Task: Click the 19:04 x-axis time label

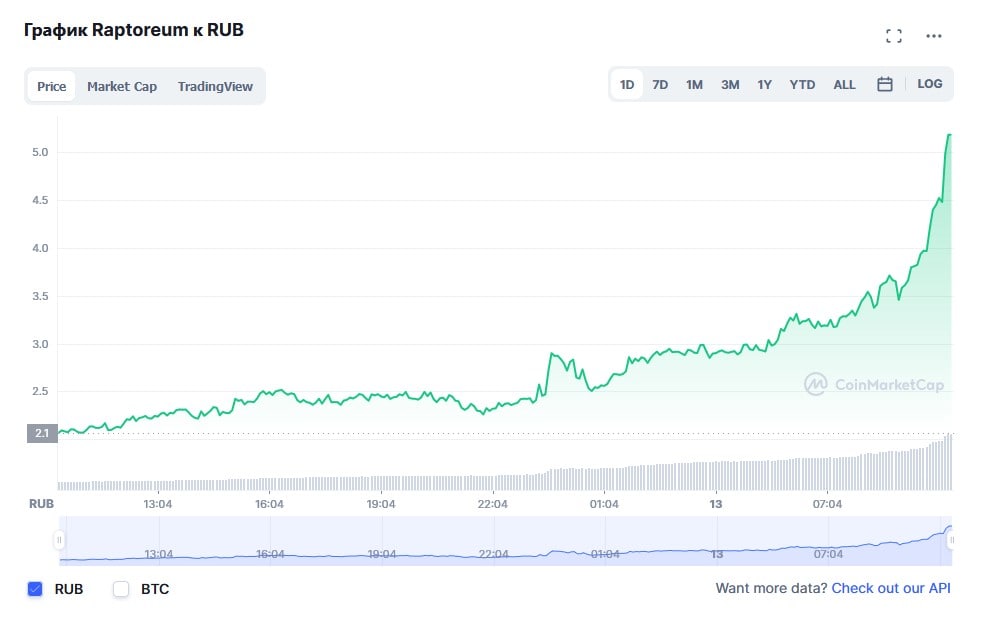Action: [x=381, y=504]
